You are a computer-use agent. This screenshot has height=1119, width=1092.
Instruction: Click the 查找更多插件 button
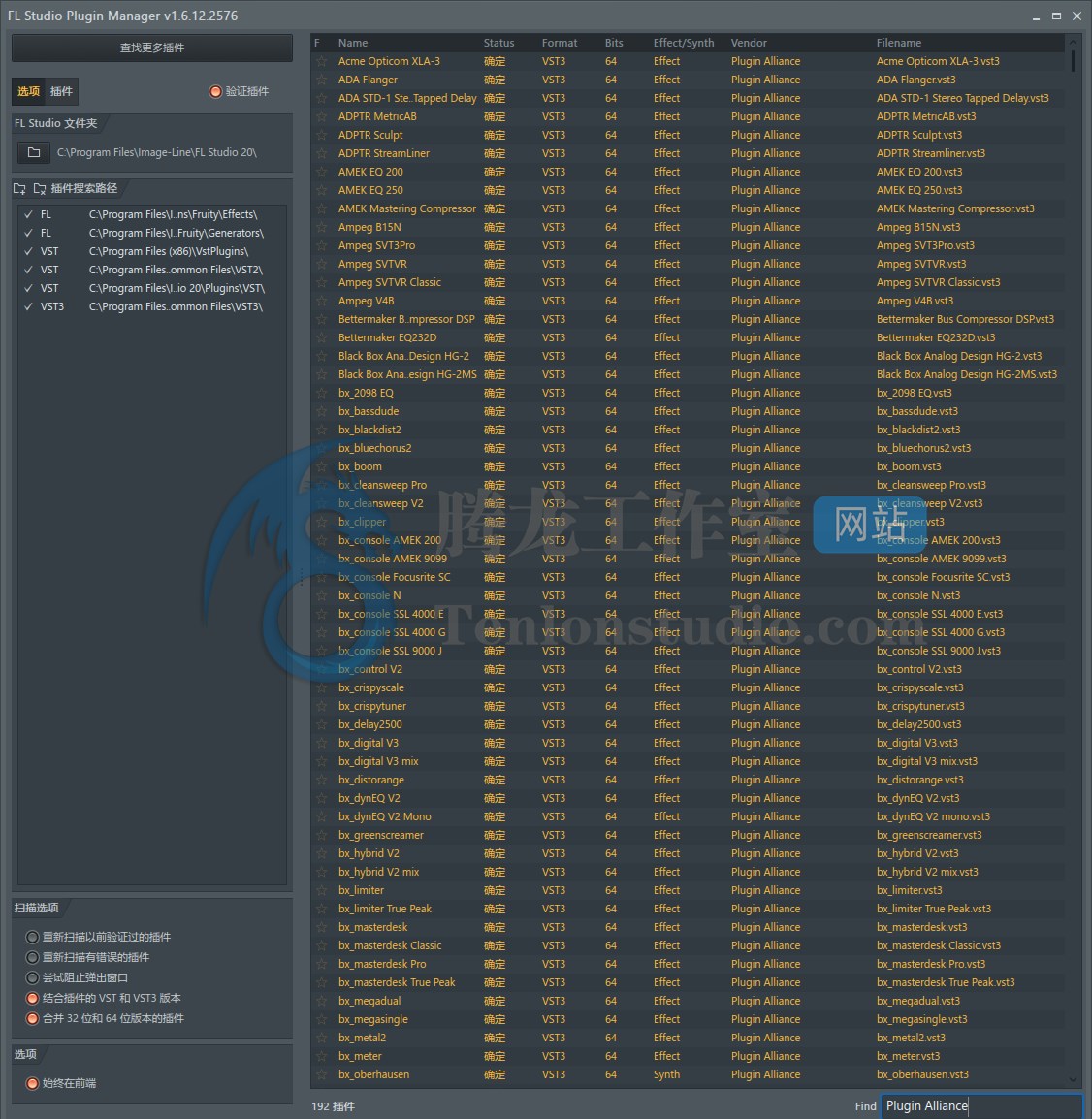point(152,48)
